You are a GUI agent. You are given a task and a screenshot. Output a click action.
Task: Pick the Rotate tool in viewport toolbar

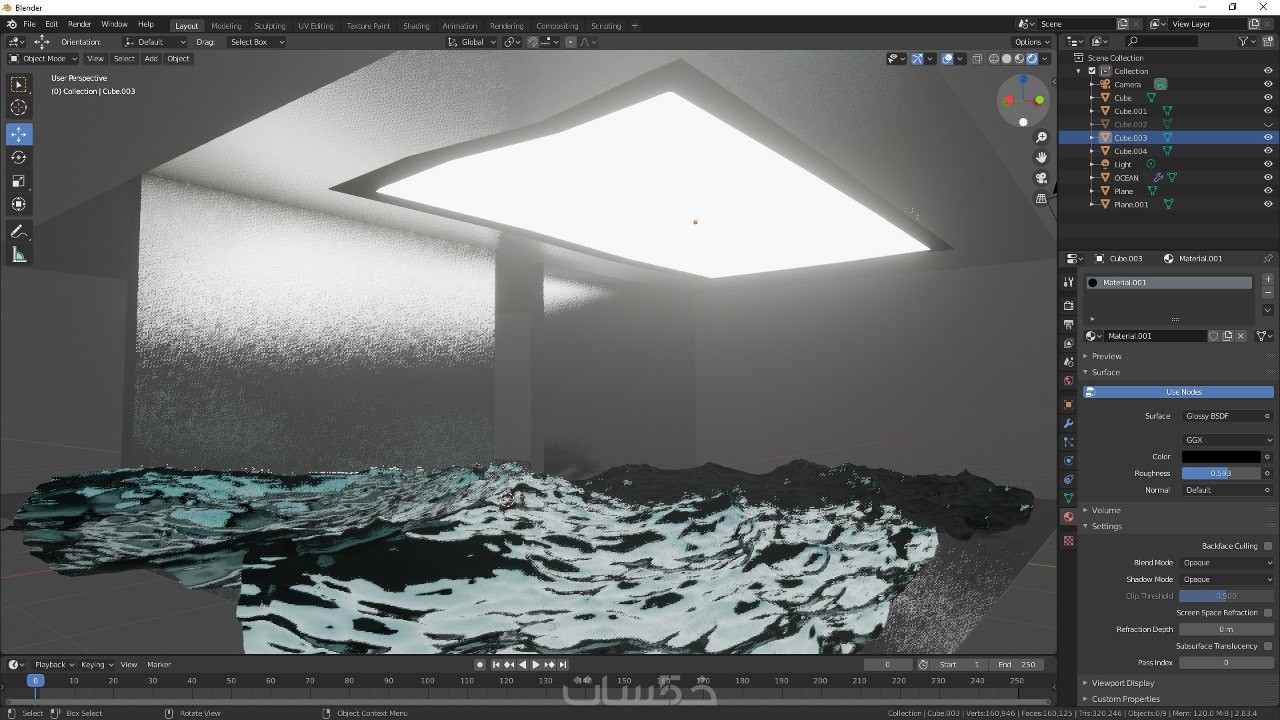coord(19,157)
